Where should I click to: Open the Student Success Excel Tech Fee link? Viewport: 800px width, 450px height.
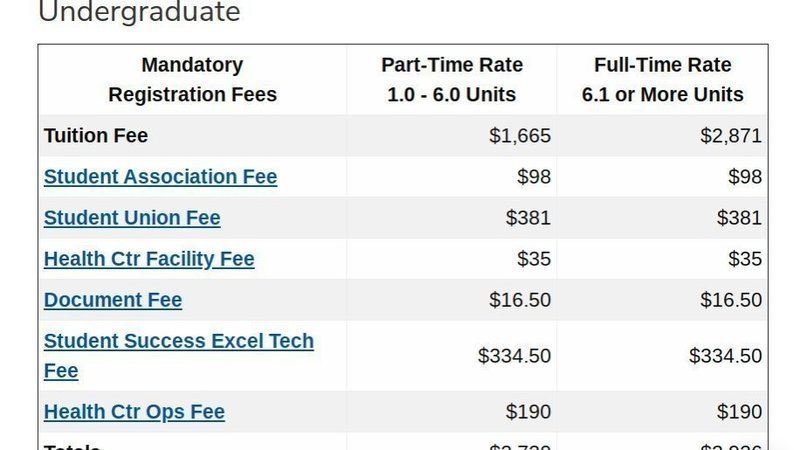click(x=178, y=341)
